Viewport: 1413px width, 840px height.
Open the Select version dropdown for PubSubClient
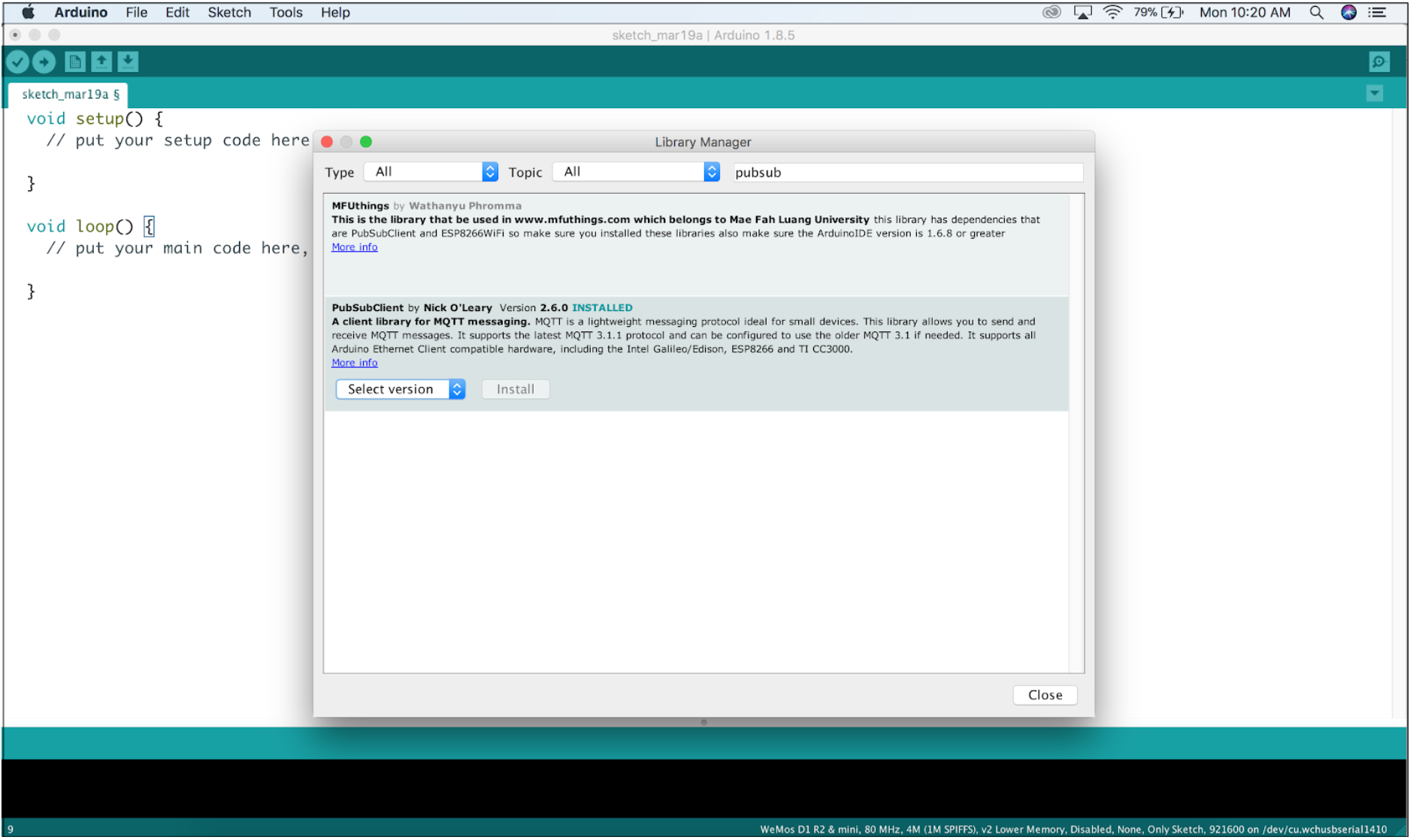tap(401, 389)
